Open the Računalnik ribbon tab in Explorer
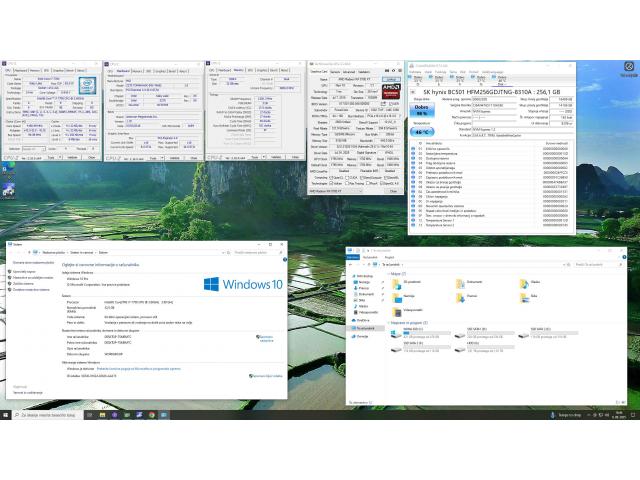This screenshot has width=640, height=480. 370,257
